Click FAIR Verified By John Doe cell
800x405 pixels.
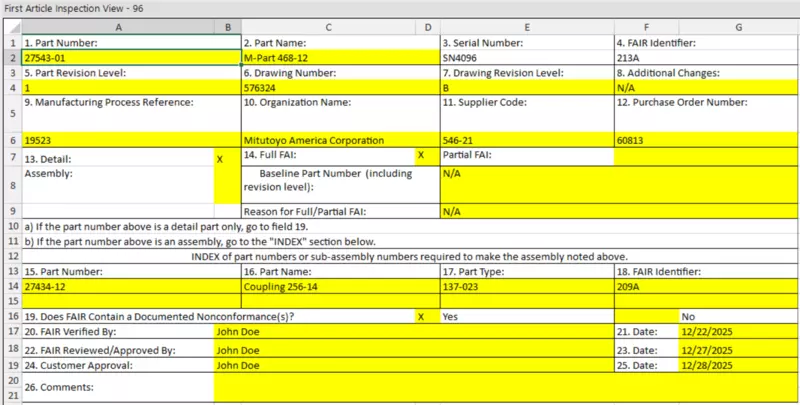[414, 332]
